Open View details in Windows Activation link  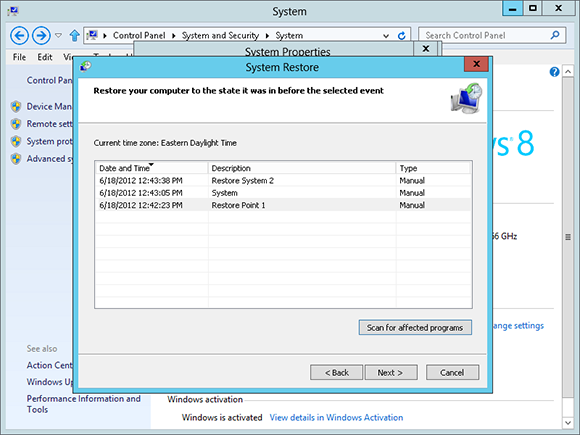(x=336, y=417)
